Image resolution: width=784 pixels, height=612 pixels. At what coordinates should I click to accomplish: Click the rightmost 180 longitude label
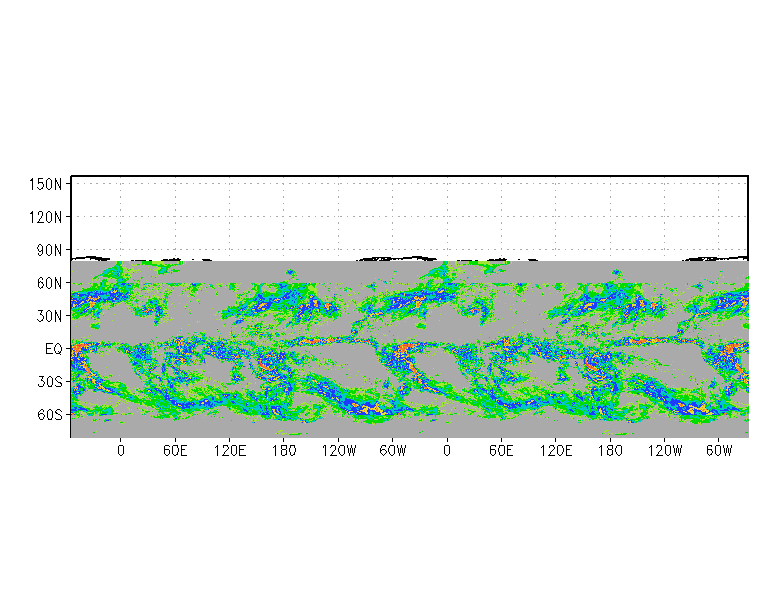click(x=610, y=451)
